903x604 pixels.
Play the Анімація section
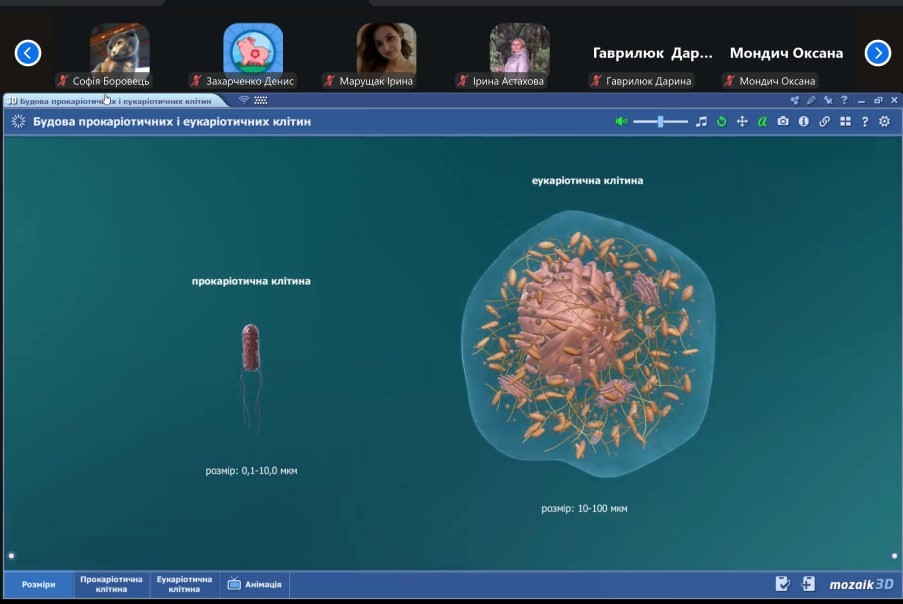(x=254, y=584)
